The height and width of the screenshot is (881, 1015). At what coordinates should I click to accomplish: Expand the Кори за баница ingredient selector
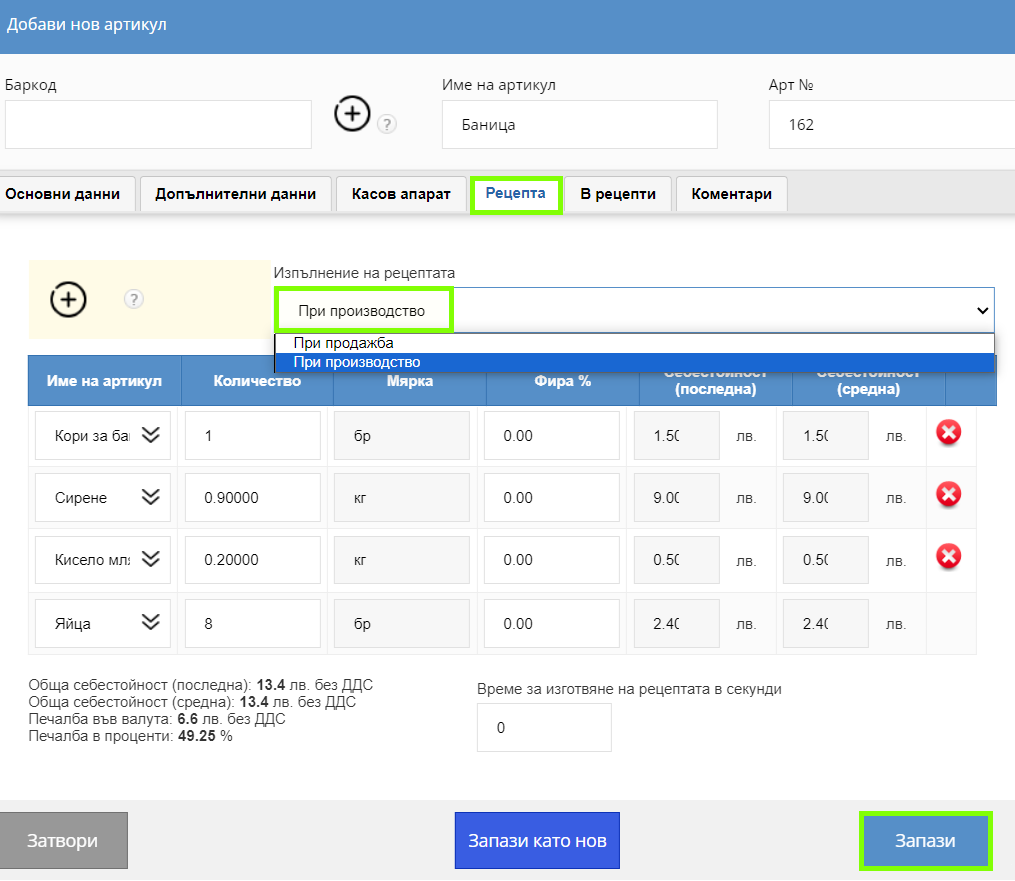pyautogui.click(x=151, y=434)
